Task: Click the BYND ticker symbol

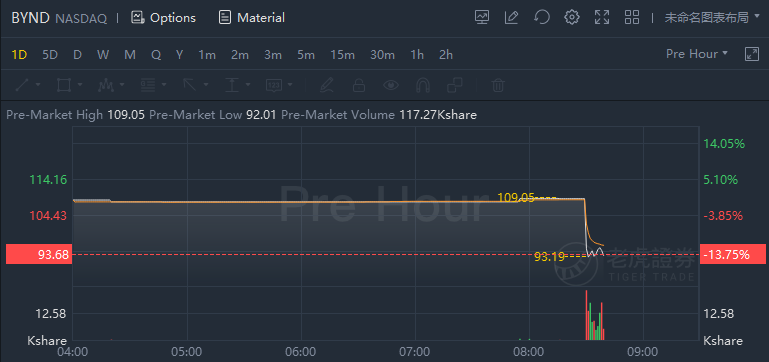Action: [30, 18]
